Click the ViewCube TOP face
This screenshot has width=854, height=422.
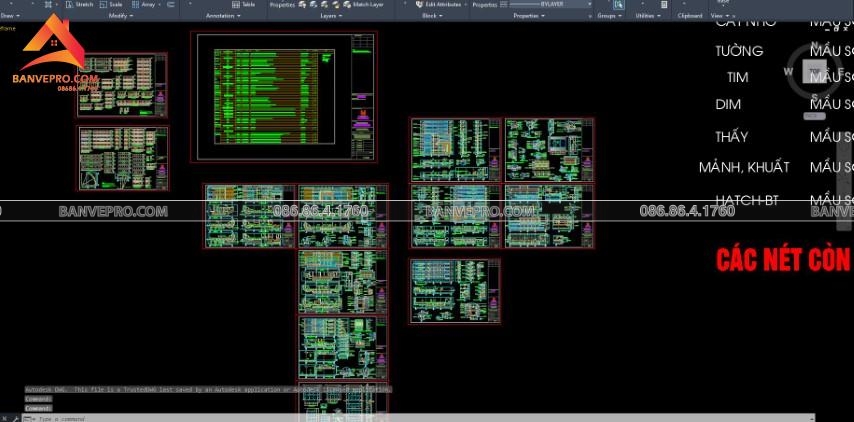(x=815, y=70)
